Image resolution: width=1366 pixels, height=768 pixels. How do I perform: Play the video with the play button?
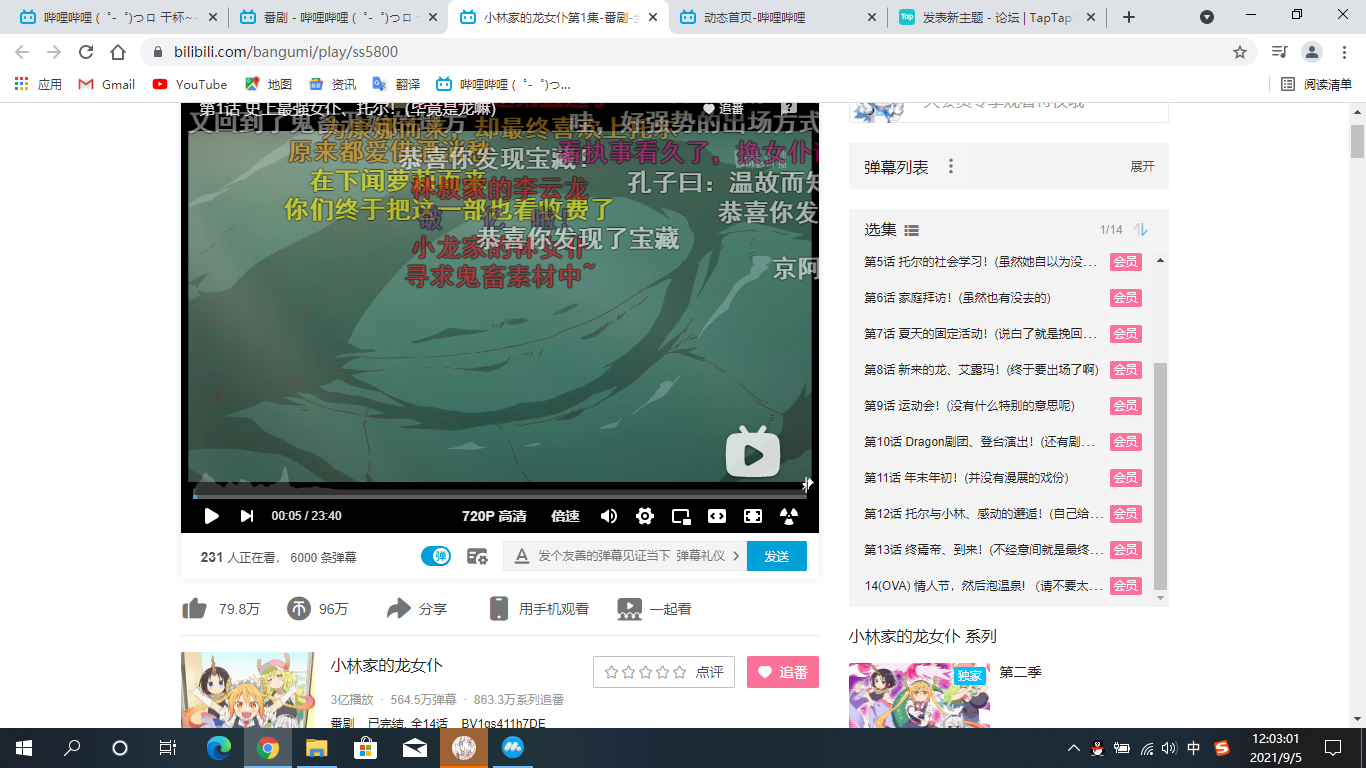[x=211, y=516]
